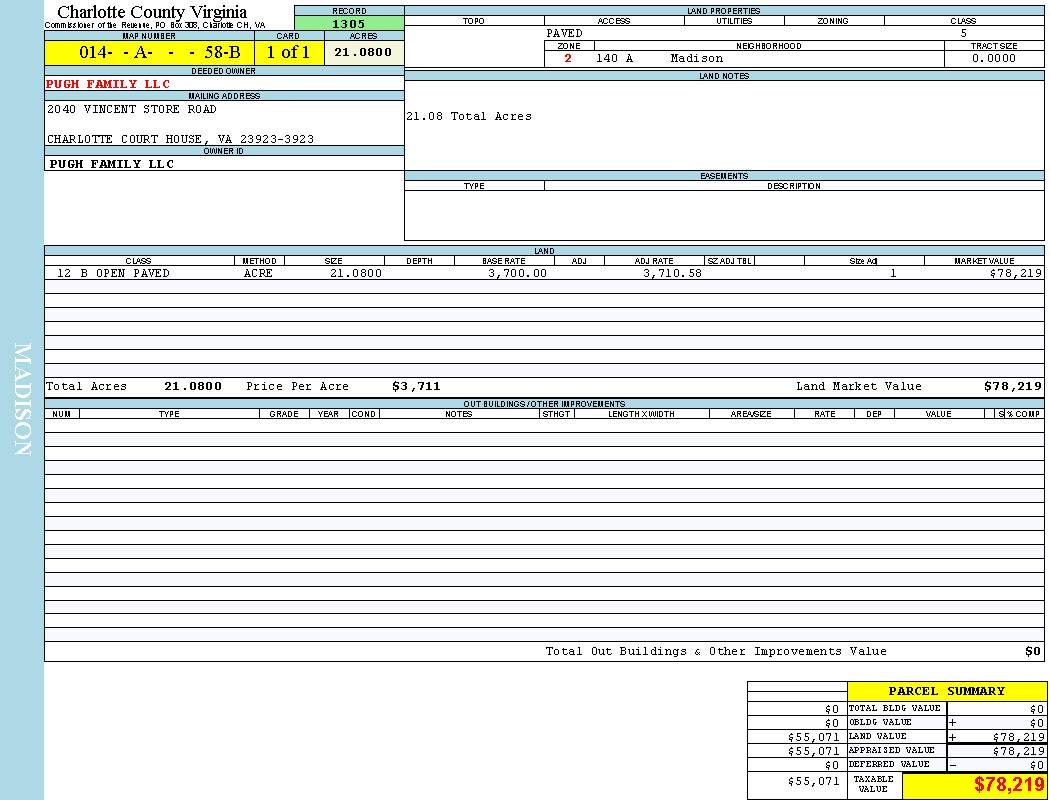Select the mailing address 2040 Vincent Store Road
The height and width of the screenshot is (800, 1050).
point(132,109)
